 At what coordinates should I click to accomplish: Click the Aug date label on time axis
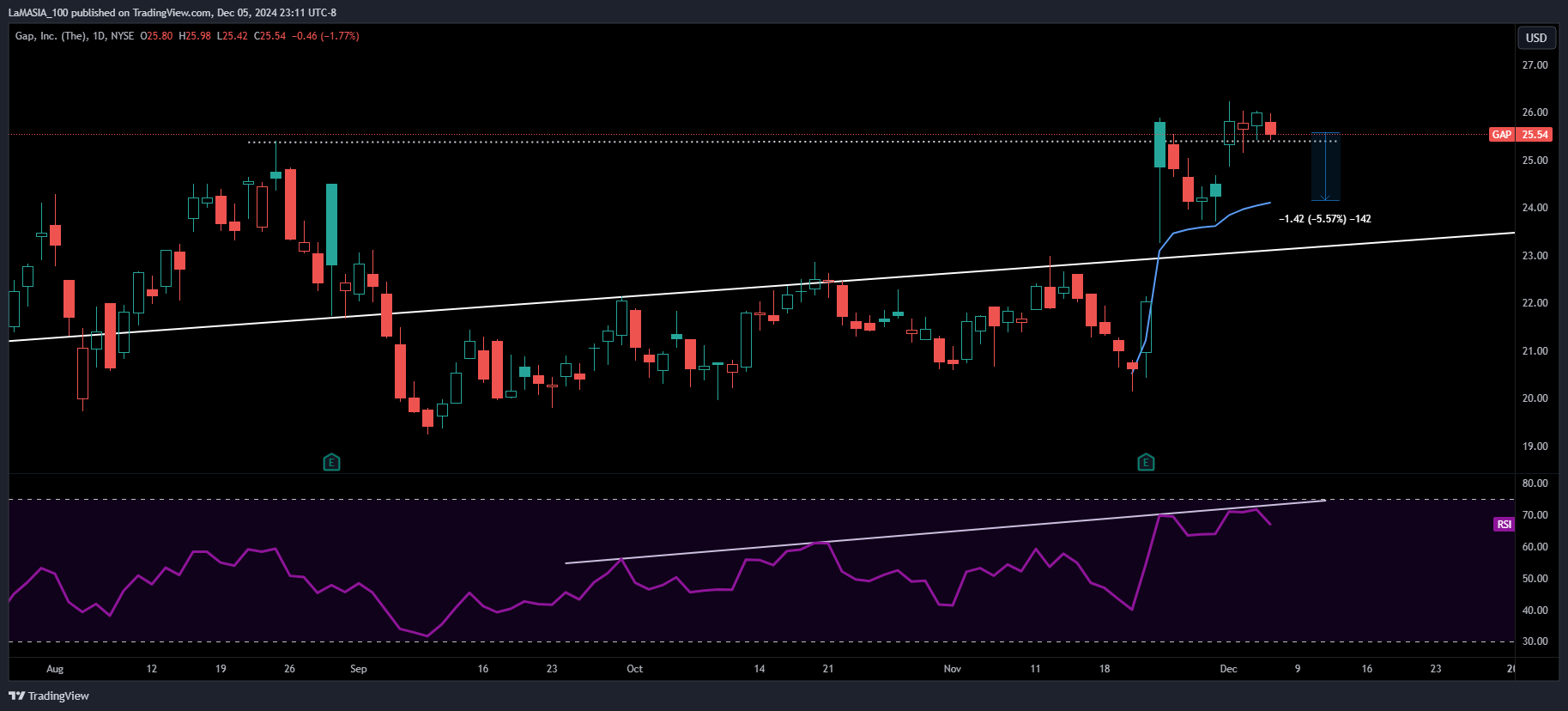click(55, 669)
